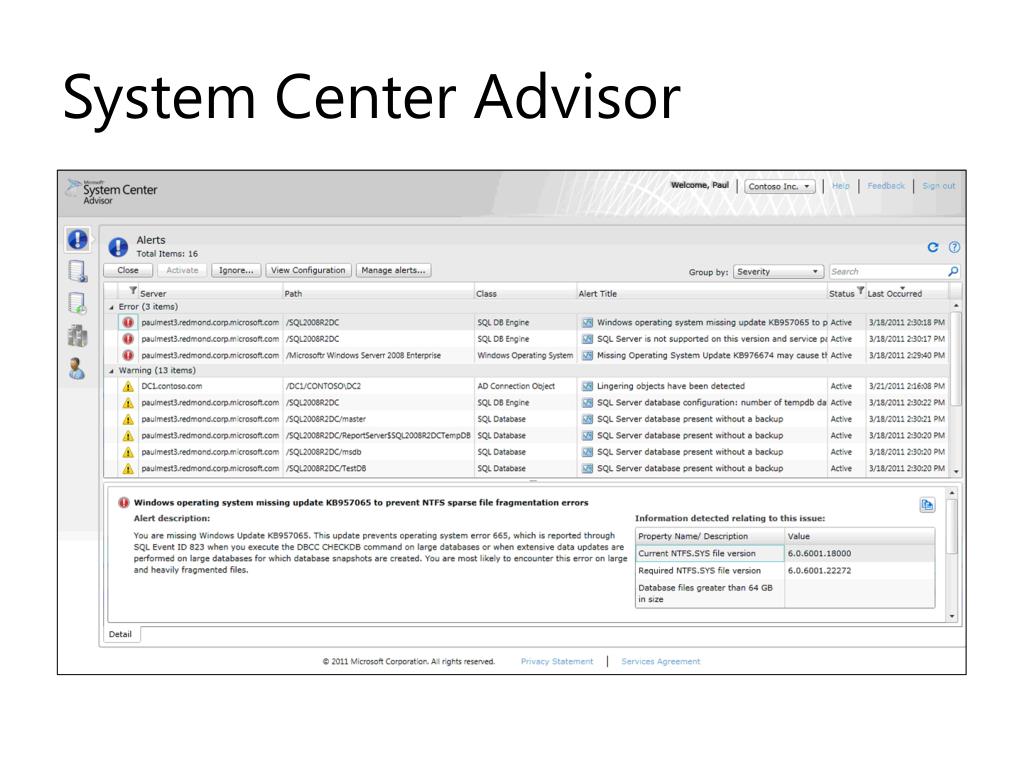Click warning icon for DC1.contoso.com row
1024x768 pixels.
[128, 386]
